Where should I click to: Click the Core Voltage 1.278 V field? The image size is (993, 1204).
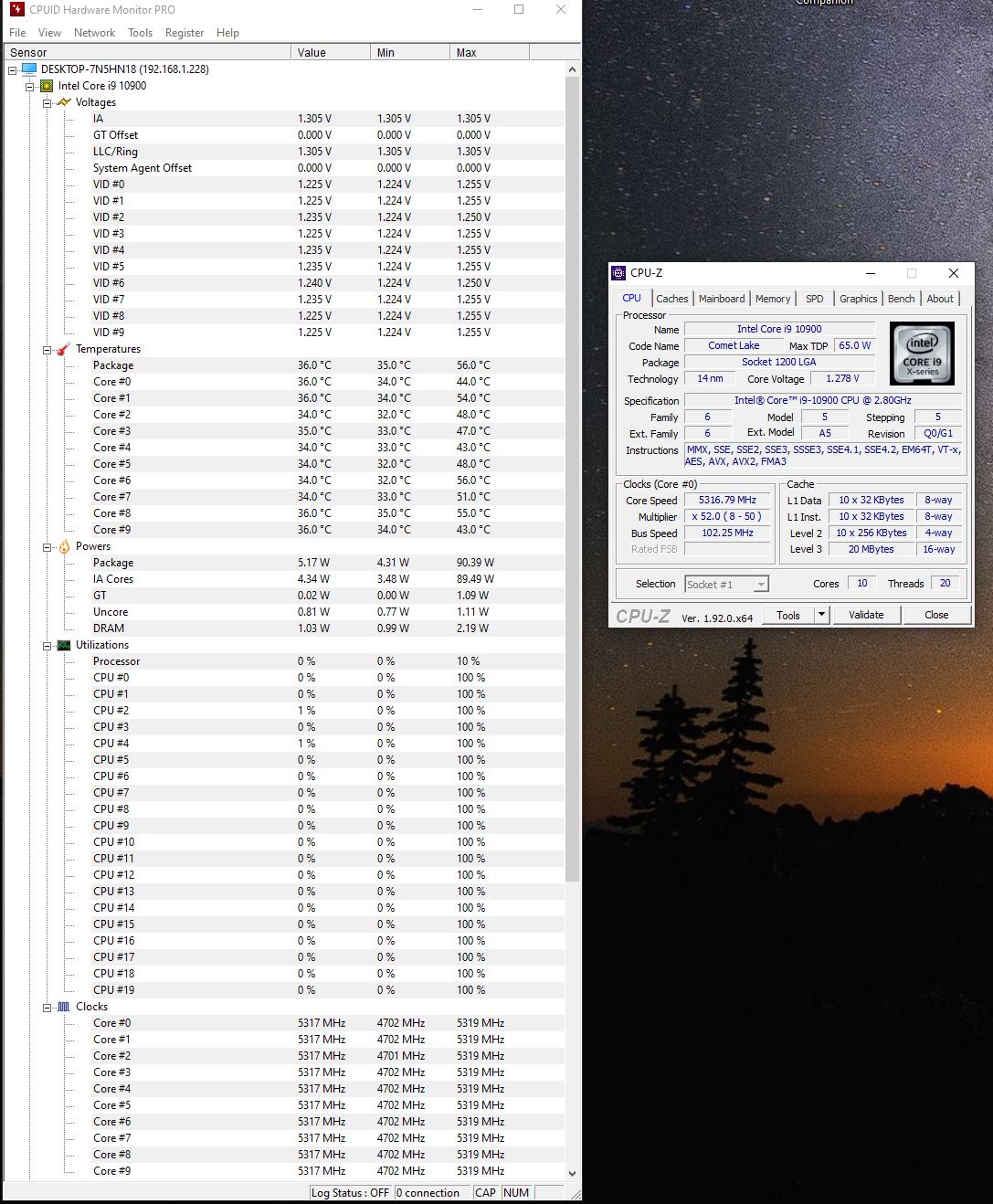(x=842, y=378)
